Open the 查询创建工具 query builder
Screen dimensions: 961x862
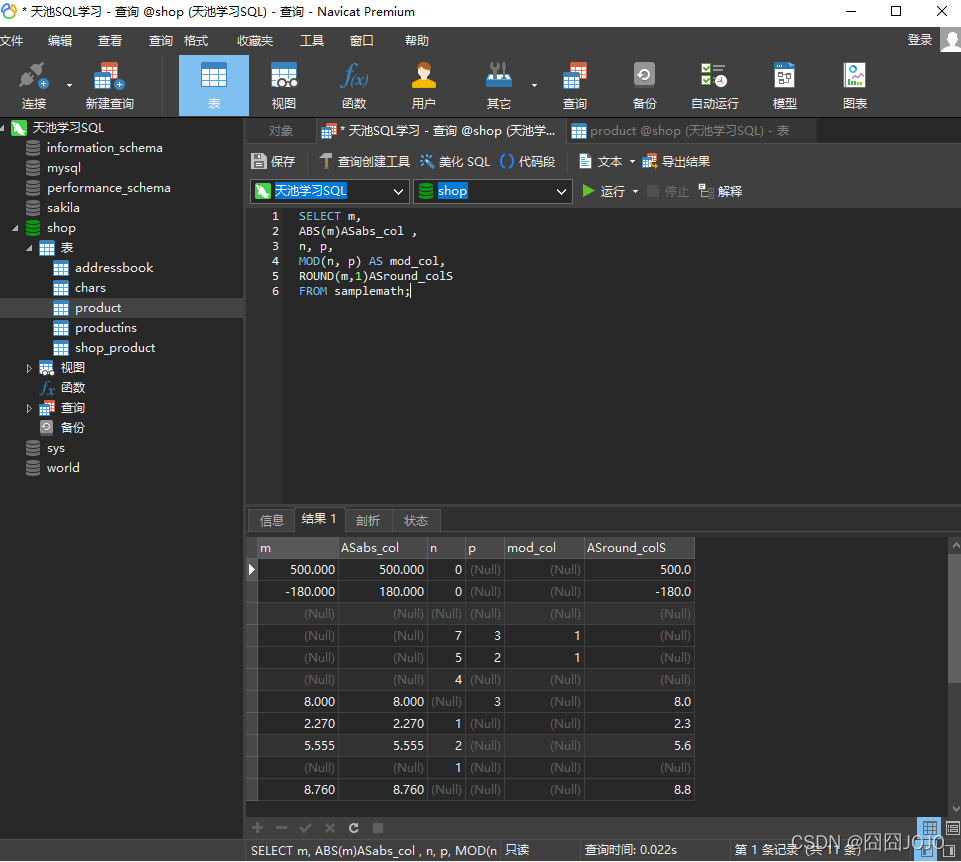[365, 161]
